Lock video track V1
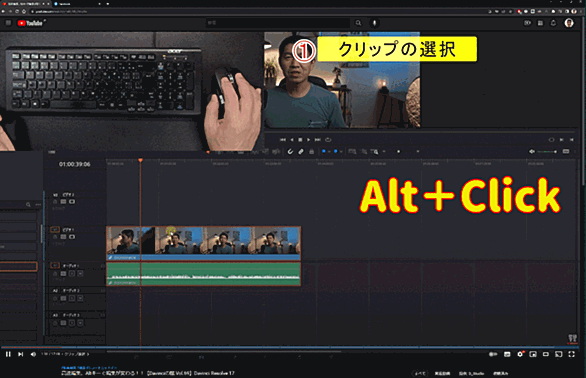586x378 pixels. click(x=55, y=237)
